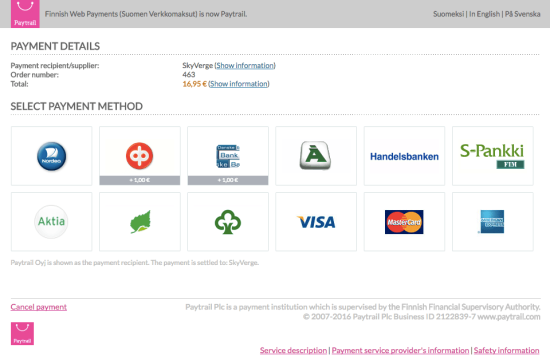Click the order number 463
This screenshot has width=550, height=360.
[x=189, y=74]
